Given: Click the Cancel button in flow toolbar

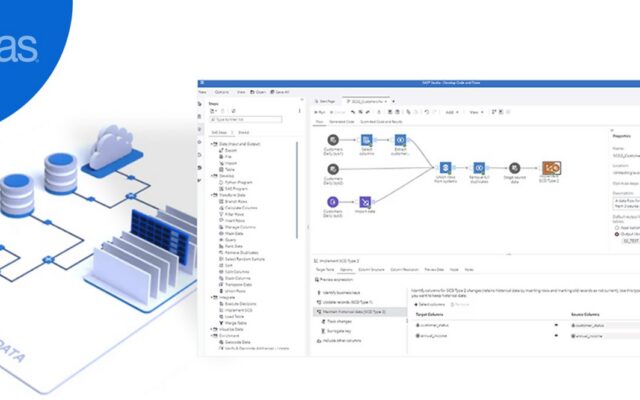Looking at the screenshot, I should coord(338,112).
